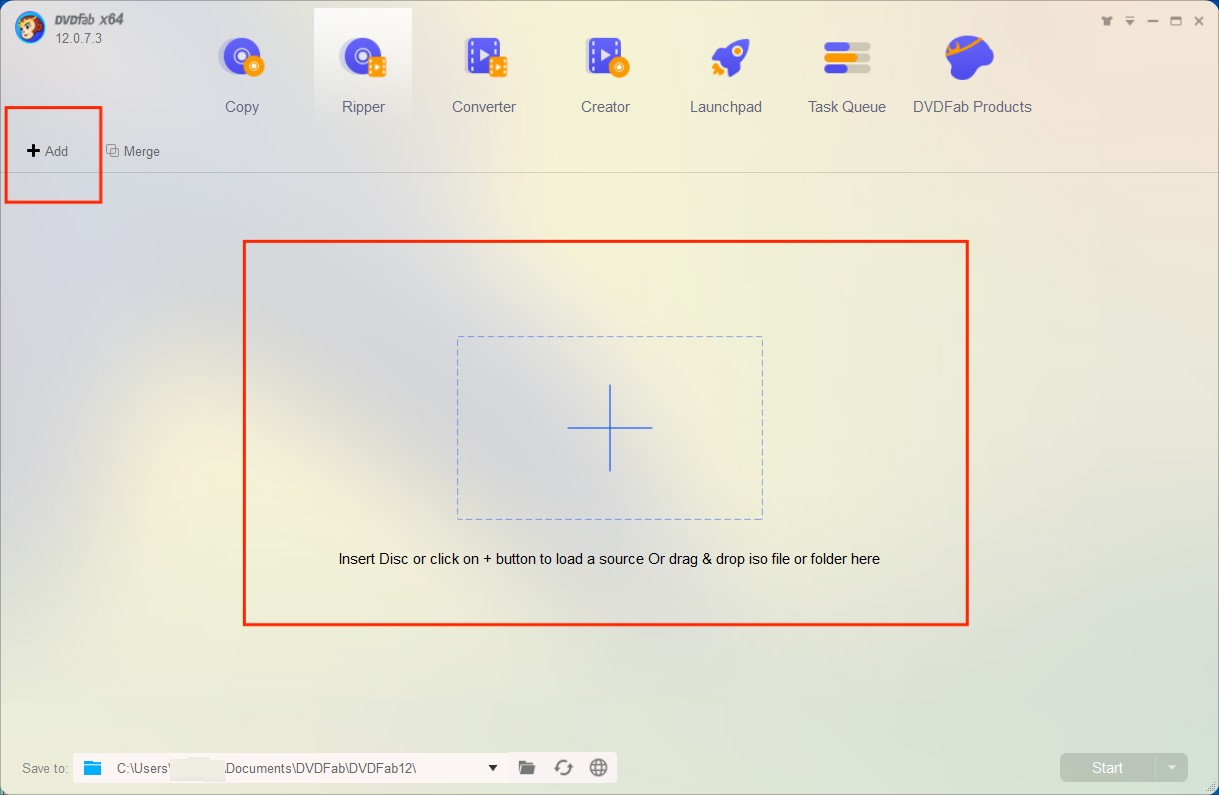Click the Add source button

coord(48,151)
